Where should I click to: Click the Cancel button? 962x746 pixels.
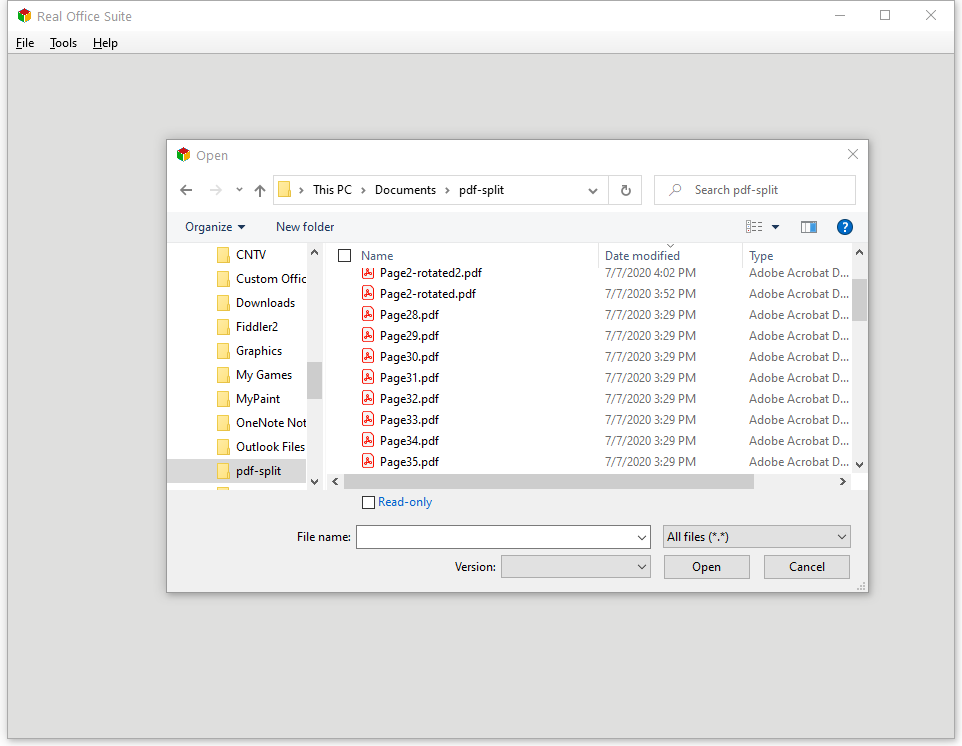pos(807,567)
